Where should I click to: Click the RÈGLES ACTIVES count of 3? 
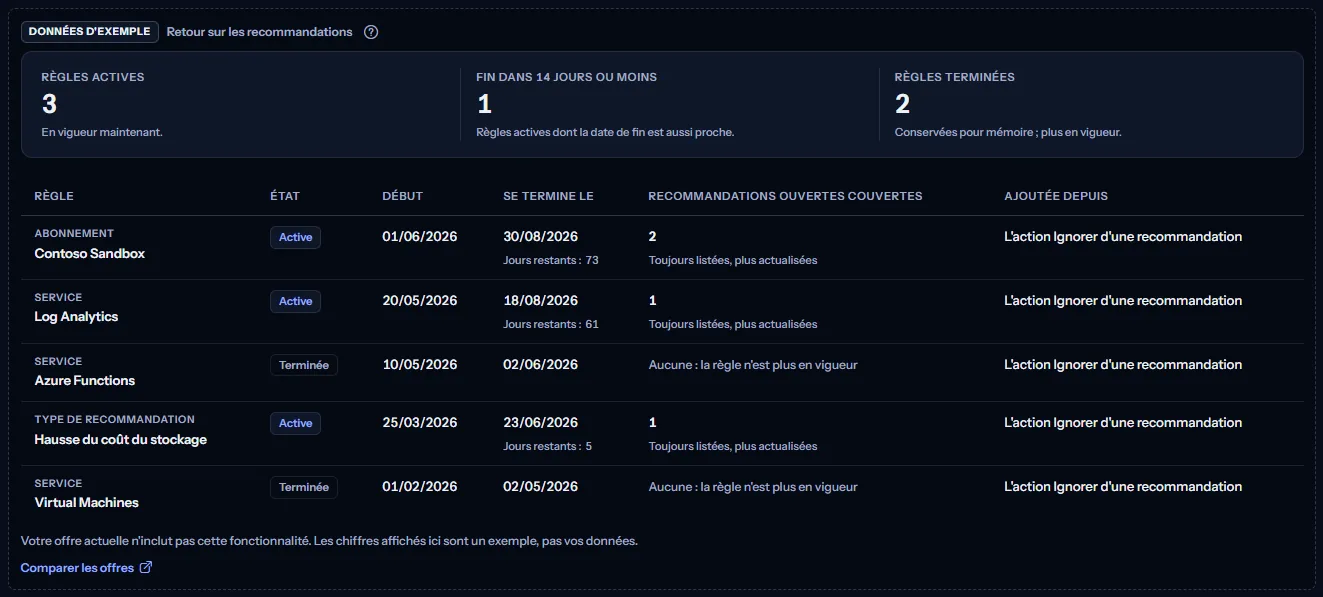point(49,104)
